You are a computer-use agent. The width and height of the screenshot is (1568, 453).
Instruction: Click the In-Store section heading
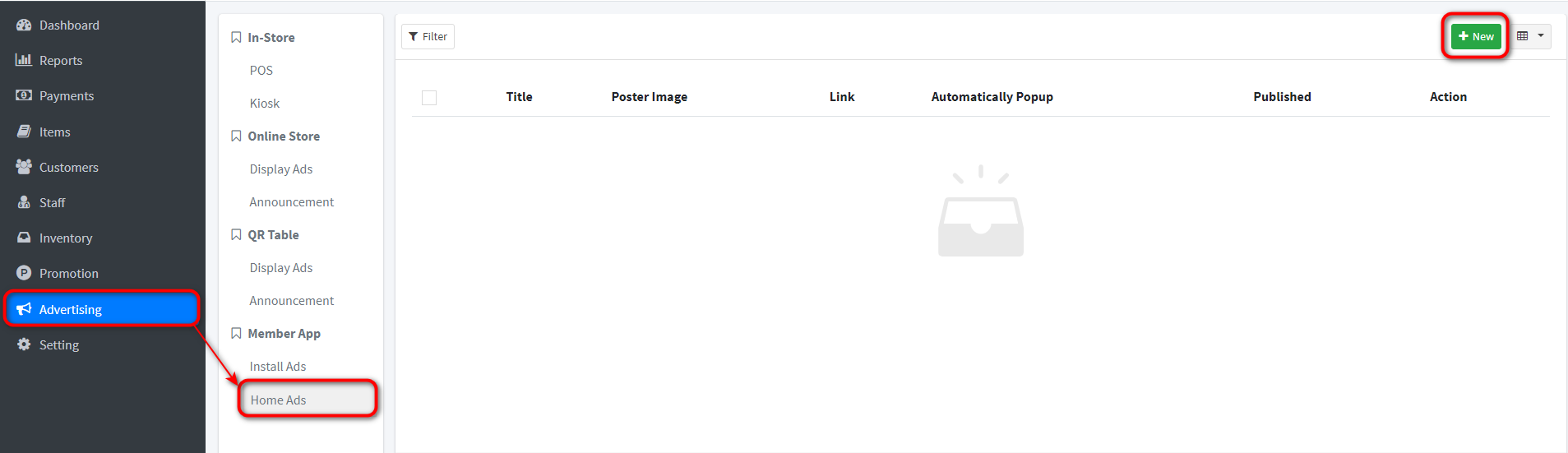pyautogui.click(x=271, y=38)
